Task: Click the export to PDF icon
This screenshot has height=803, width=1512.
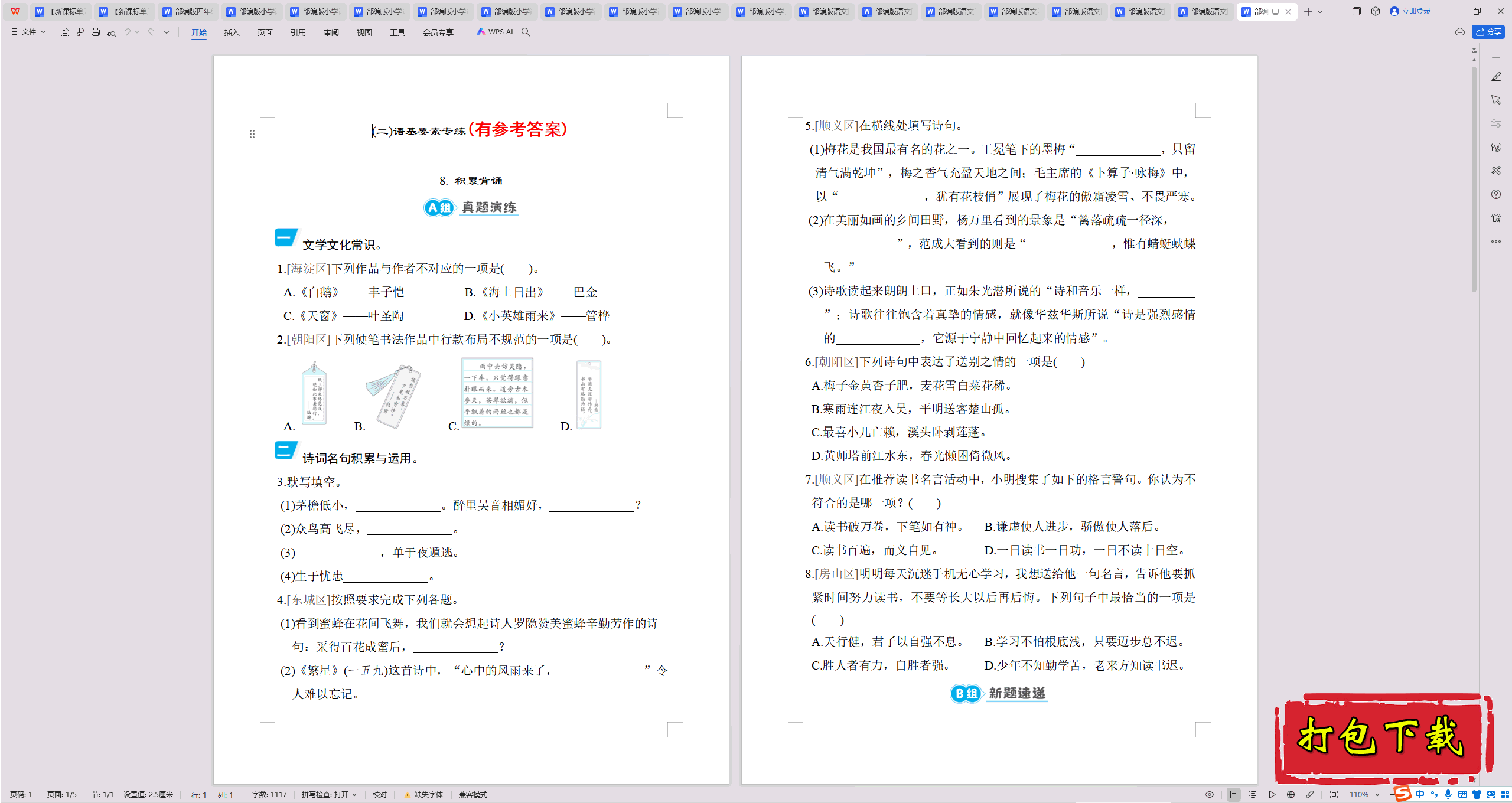Action: pyautogui.click(x=80, y=32)
